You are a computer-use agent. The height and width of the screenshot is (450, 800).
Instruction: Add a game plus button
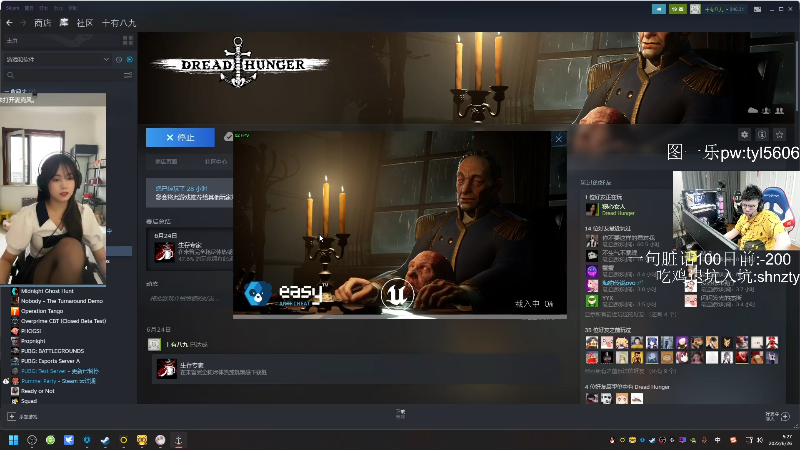11,417
